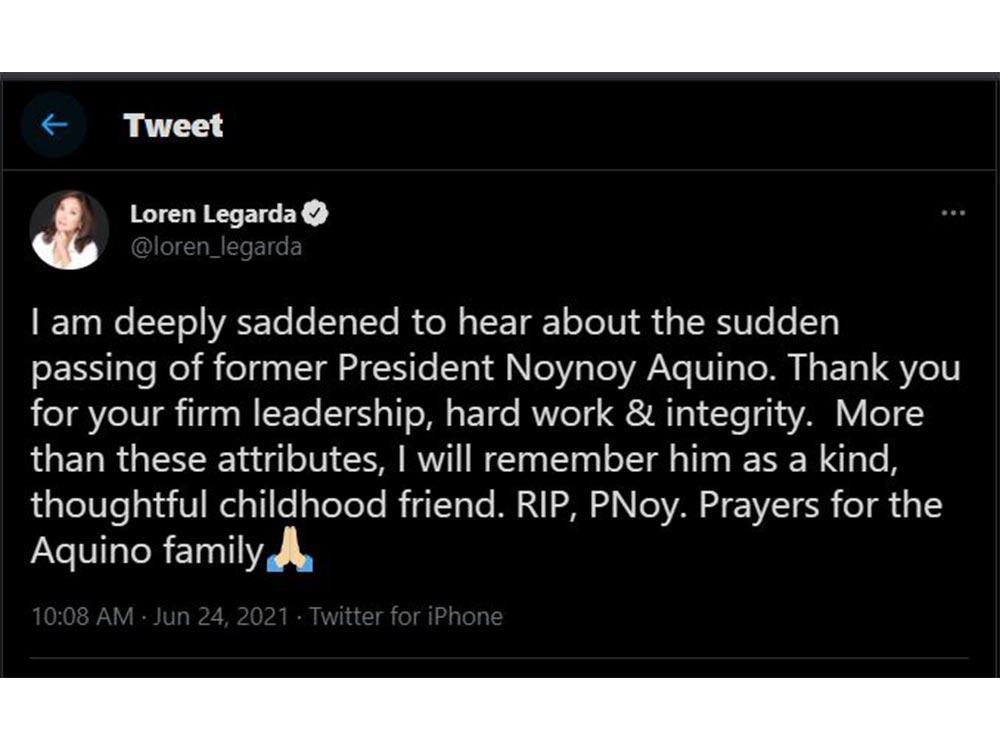Select the tweet body text
This screenshot has width=1000, height=750.
point(490,430)
